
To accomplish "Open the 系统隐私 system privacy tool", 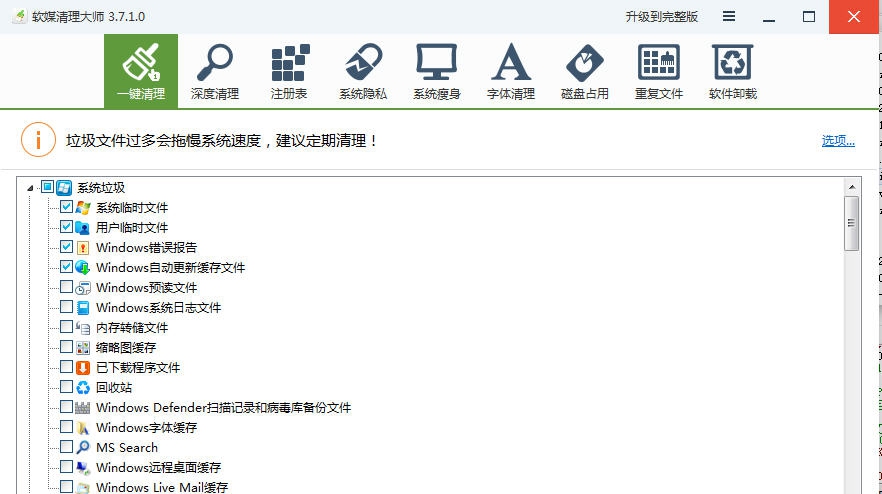I will 363,71.
